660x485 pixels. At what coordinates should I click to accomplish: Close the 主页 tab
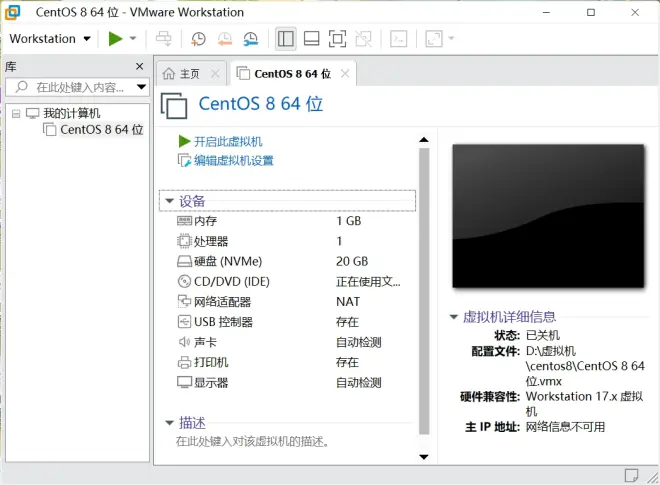tap(215, 74)
